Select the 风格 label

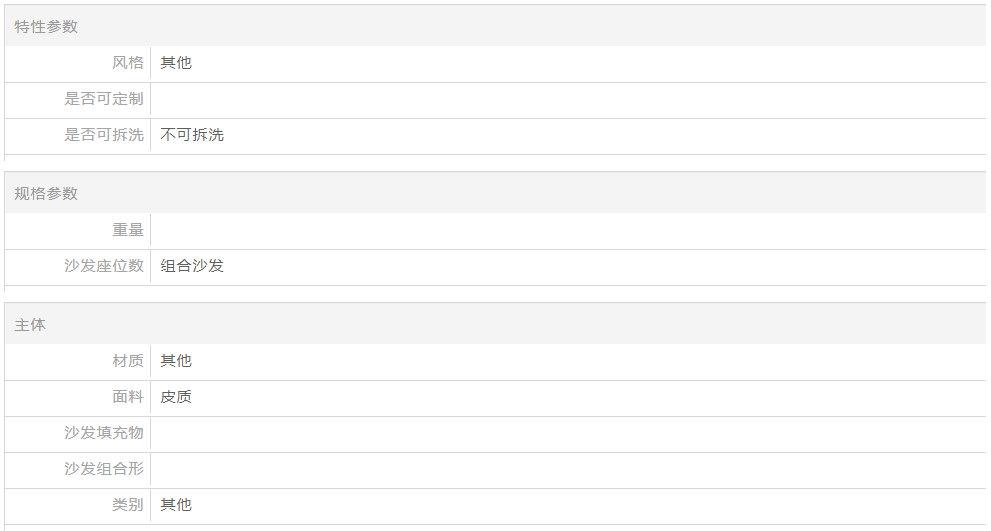pyautogui.click(x=128, y=63)
